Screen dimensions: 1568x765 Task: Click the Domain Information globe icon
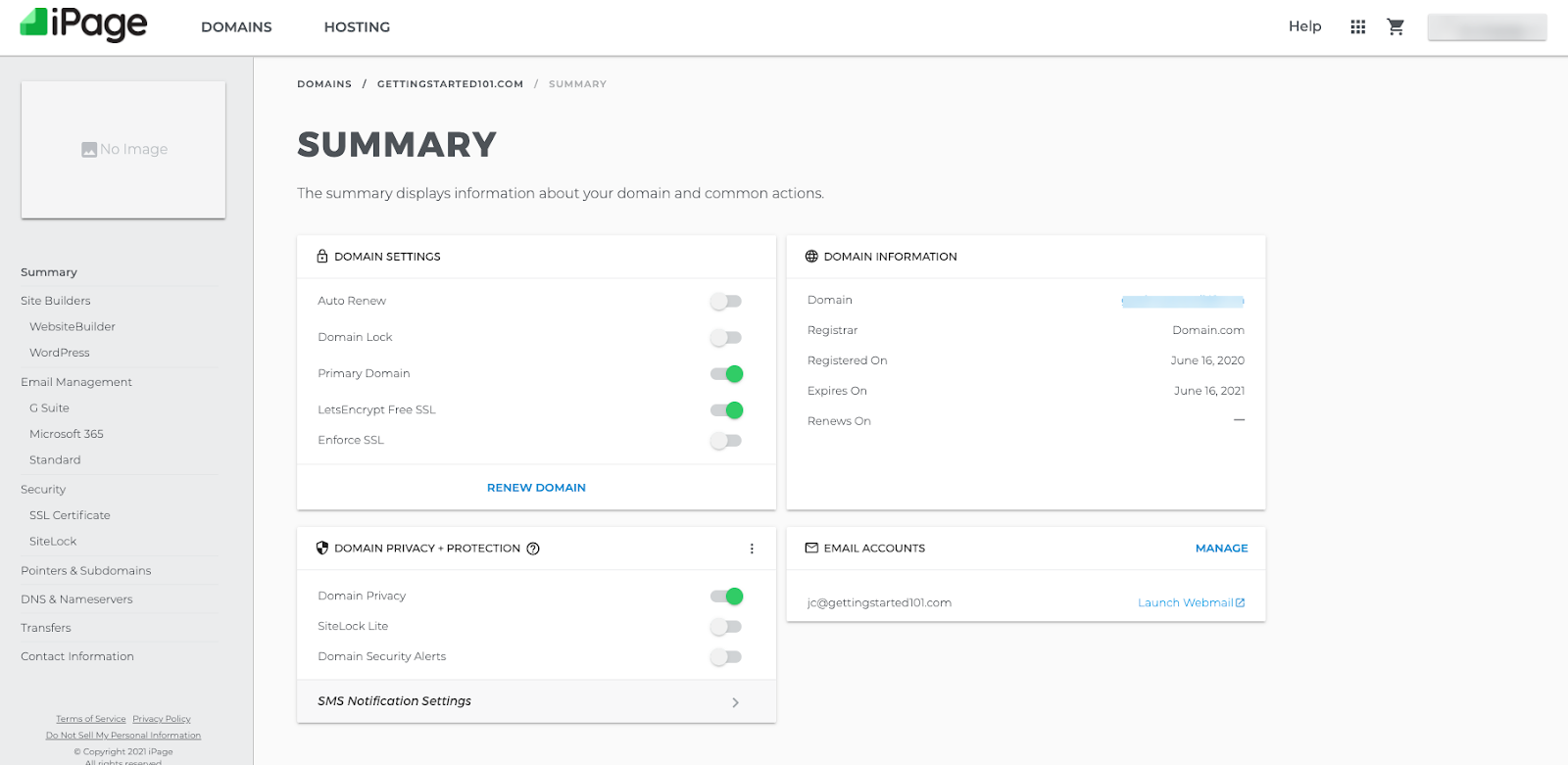(811, 257)
